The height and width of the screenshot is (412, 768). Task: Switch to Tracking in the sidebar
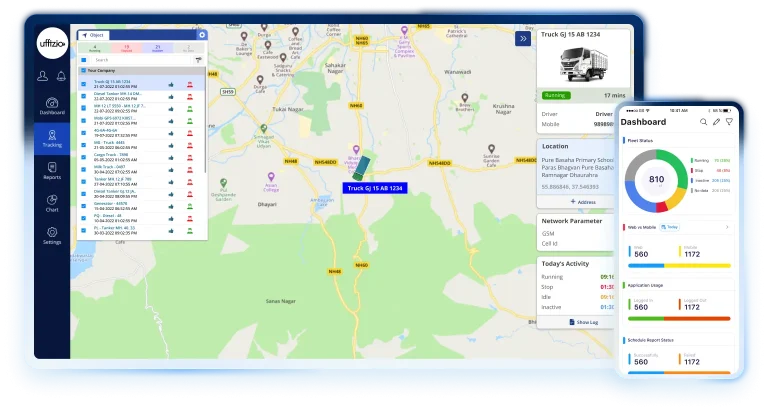click(52, 137)
